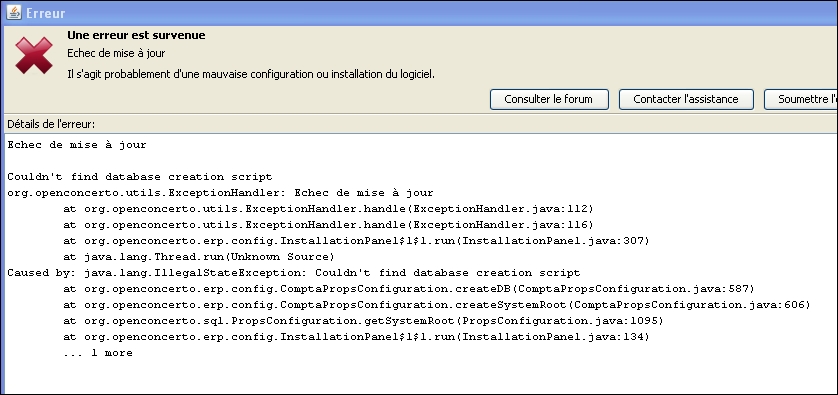
Task: Click the 'Détails de l'erreur:' label
Action: point(51,124)
